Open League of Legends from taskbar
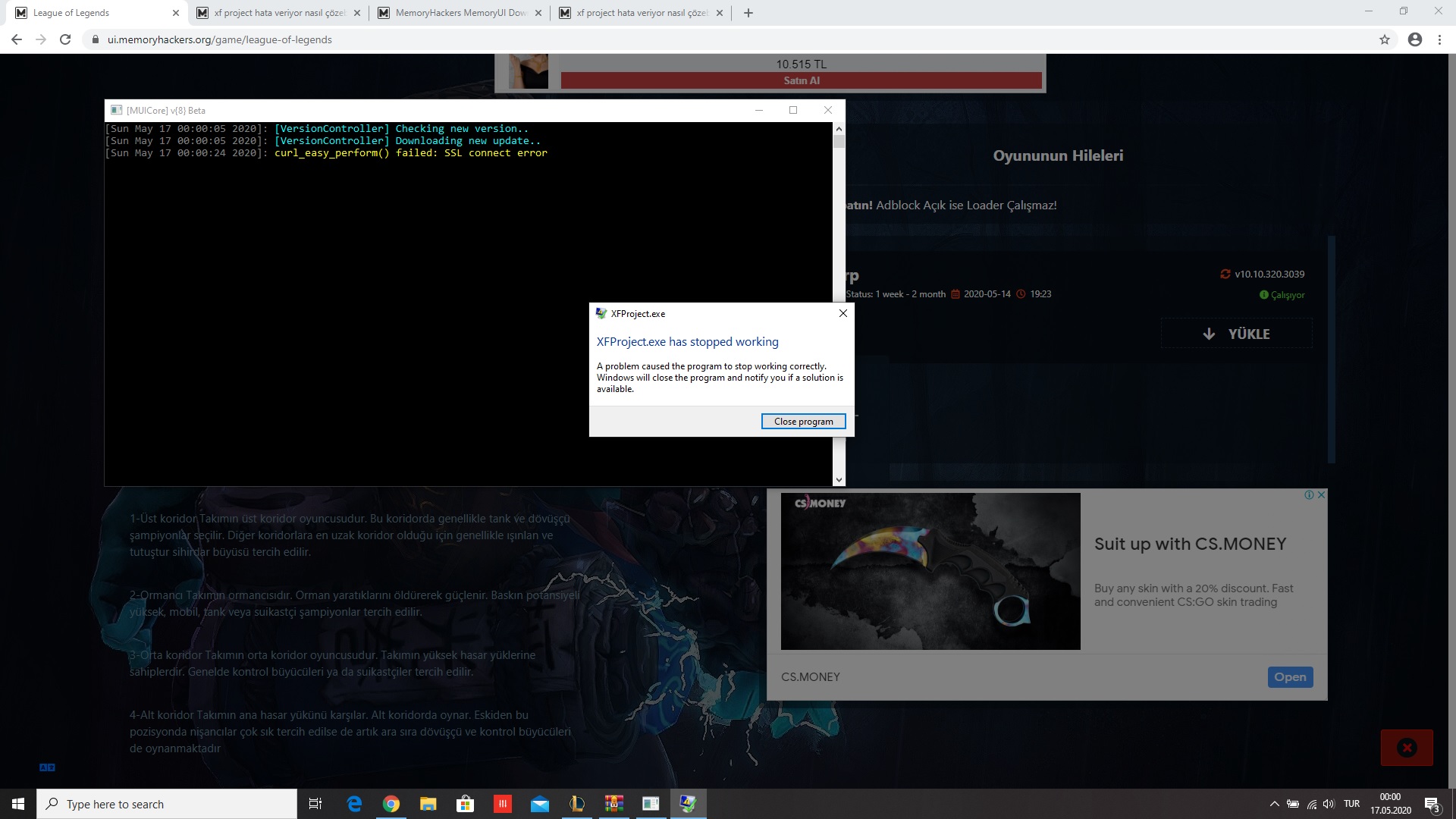The height and width of the screenshot is (819, 1456). coord(577,804)
